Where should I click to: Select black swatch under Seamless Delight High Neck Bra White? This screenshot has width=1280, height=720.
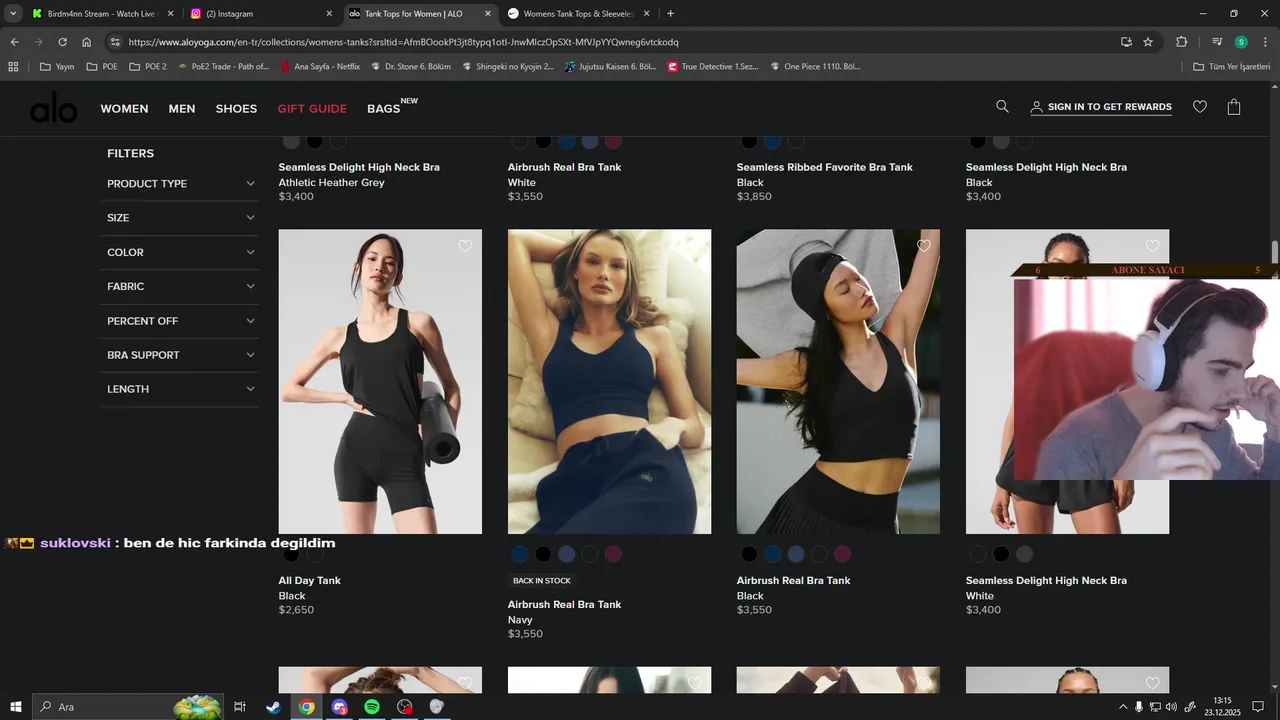(x=1001, y=554)
